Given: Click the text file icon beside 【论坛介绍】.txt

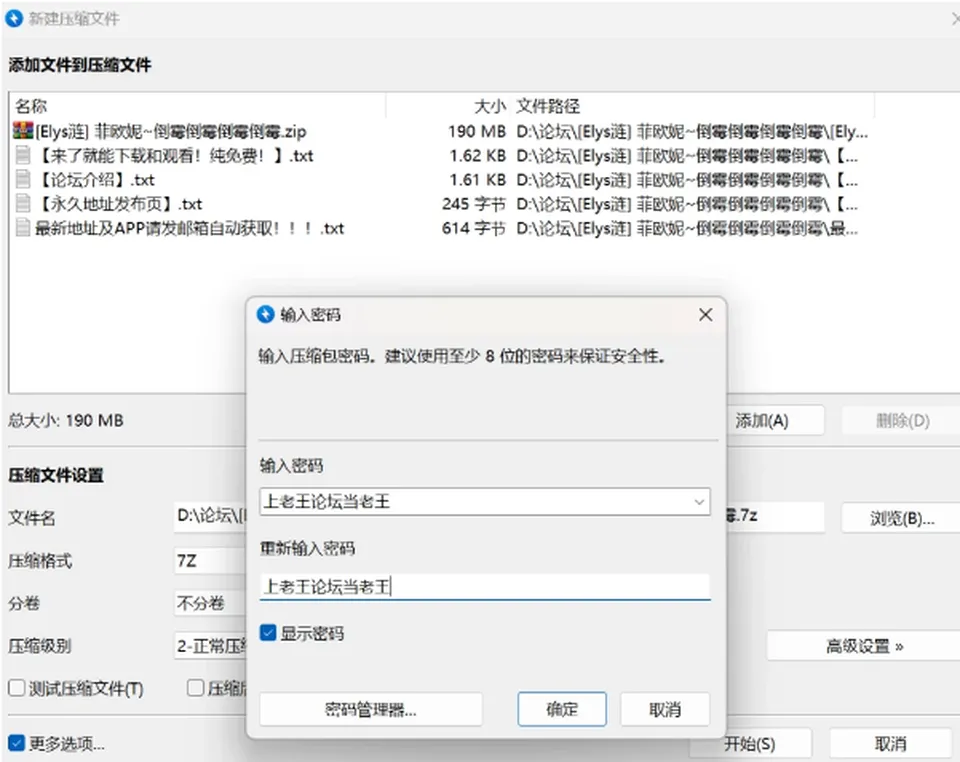Looking at the screenshot, I should click(23, 179).
